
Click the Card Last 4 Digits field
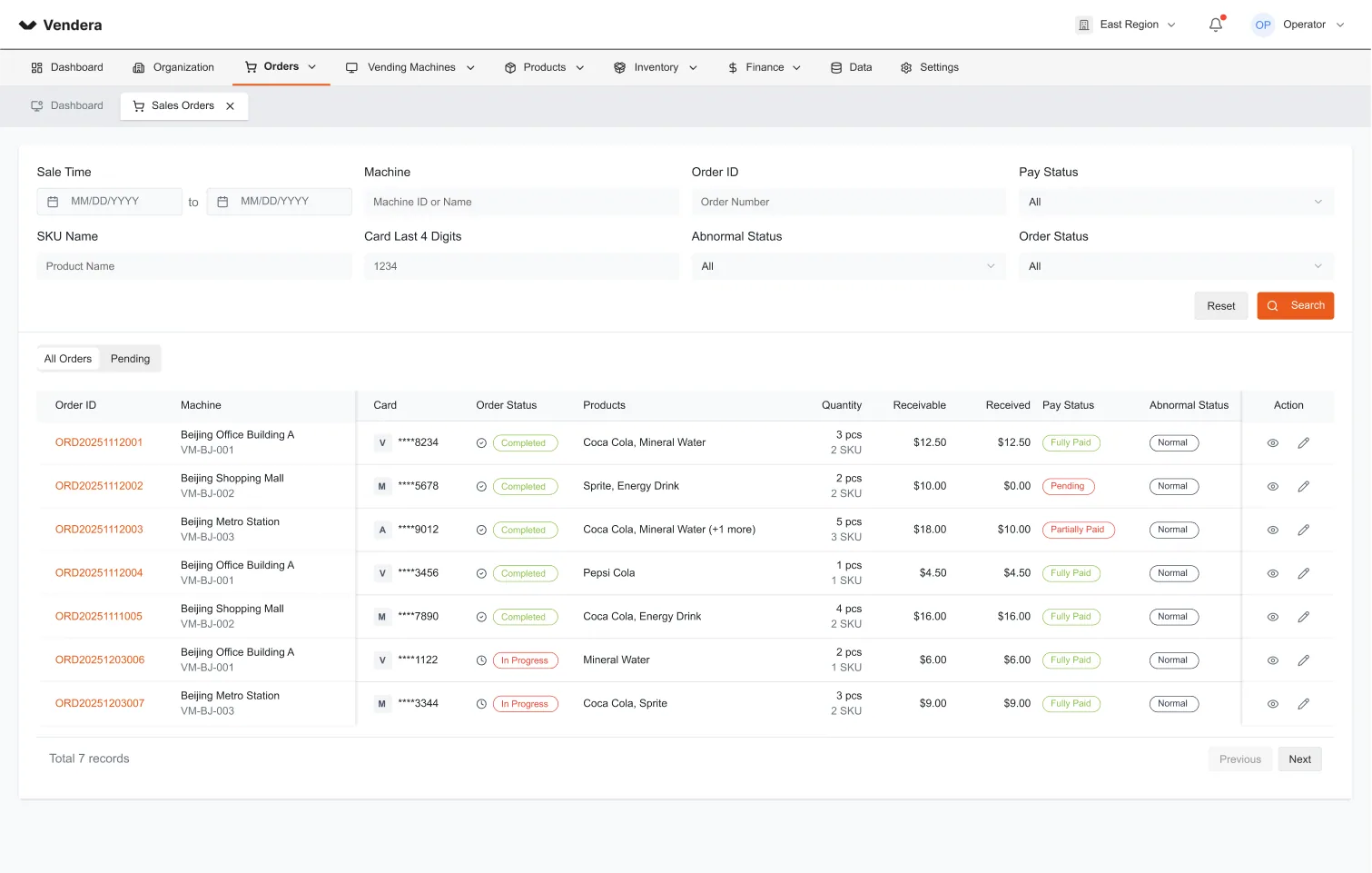pyautogui.click(x=521, y=267)
